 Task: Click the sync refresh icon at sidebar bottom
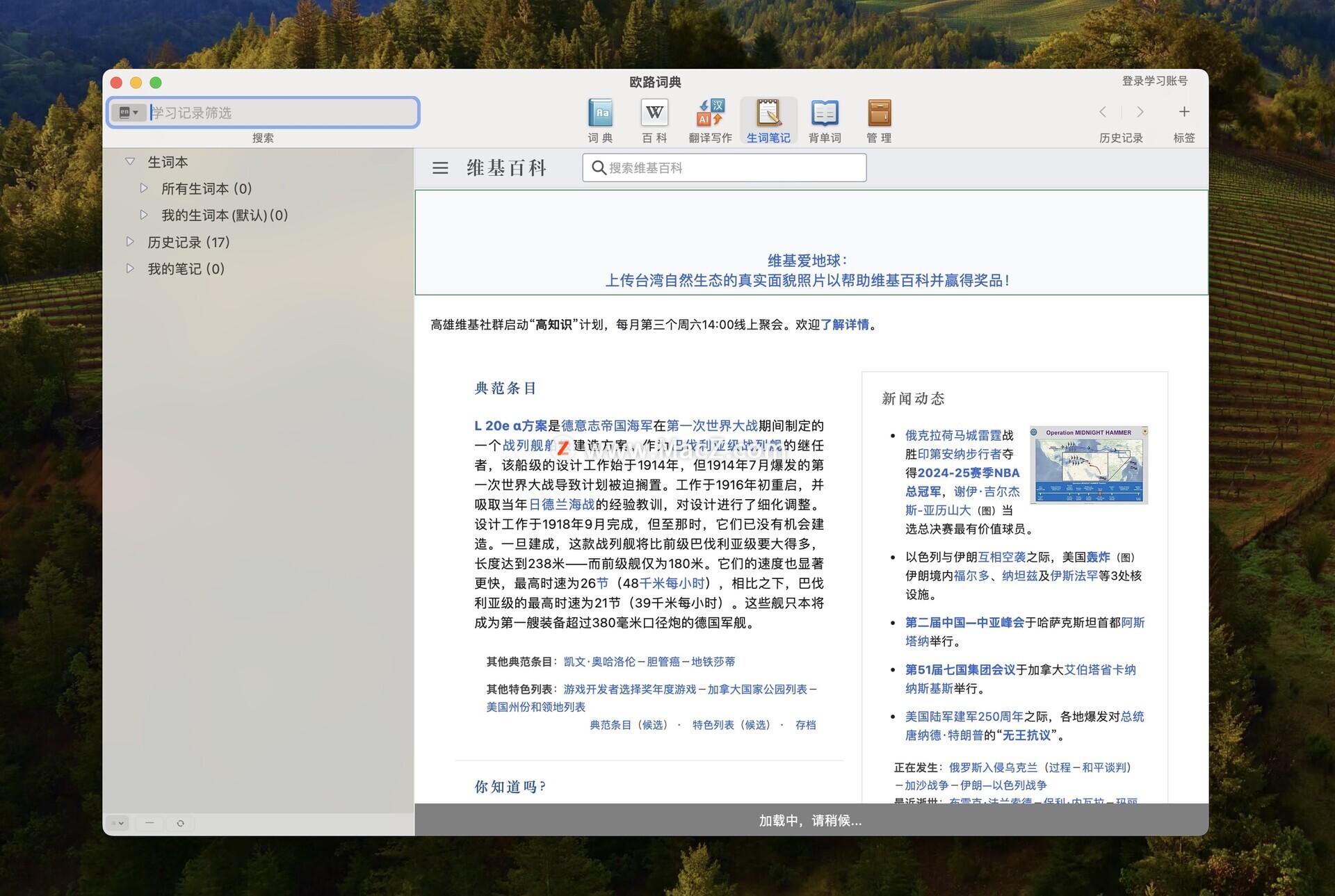[x=180, y=823]
